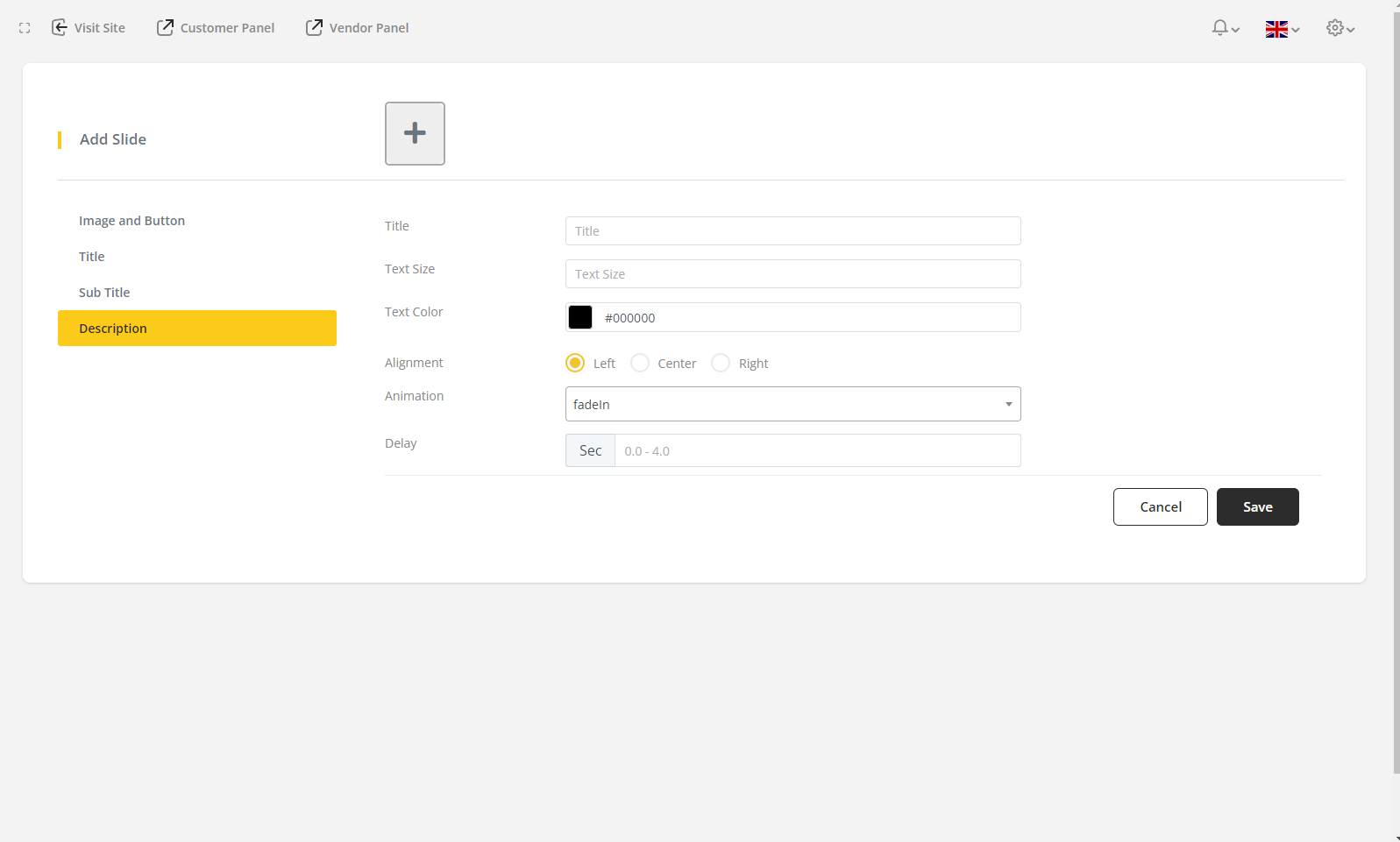Open the settings gear menu
This screenshot has width=1400, height=842.
coord(1334,28)
